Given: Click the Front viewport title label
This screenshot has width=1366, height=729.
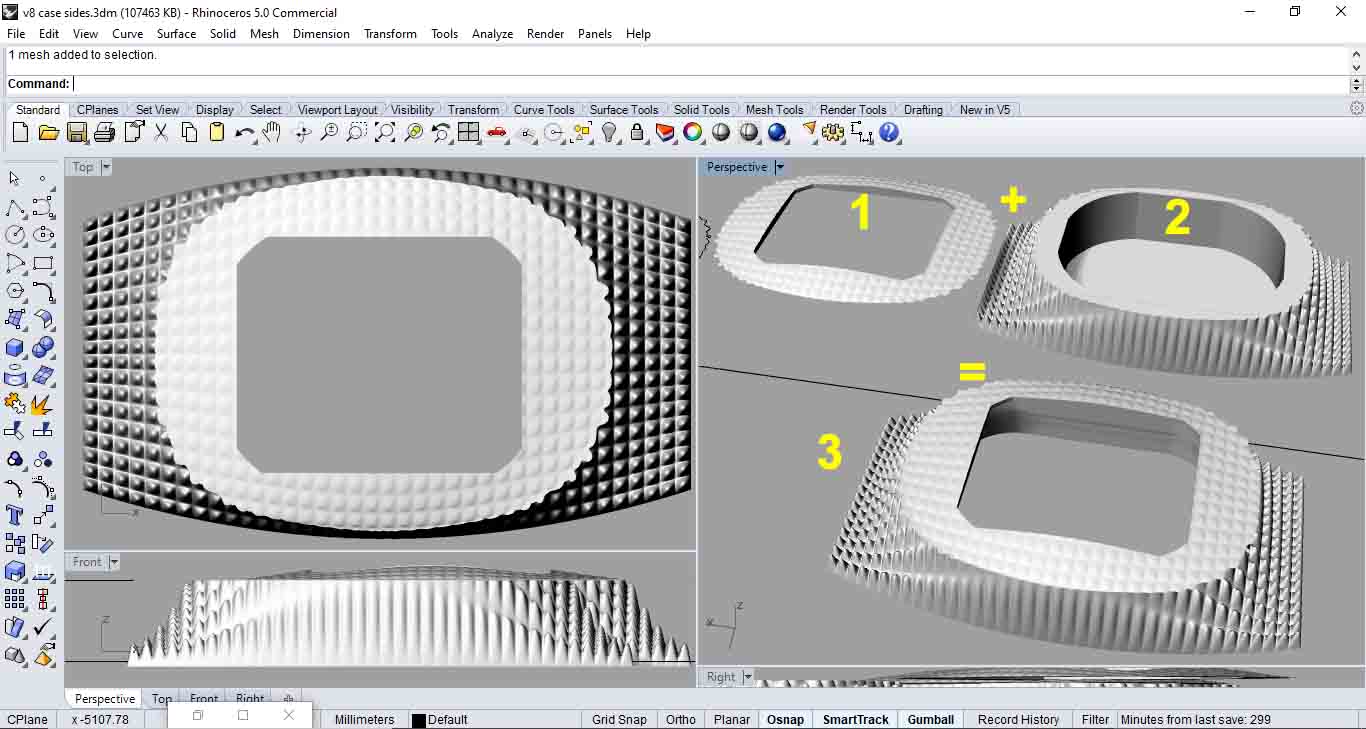Looking at the screenshot, I should (x=87, y=562).
